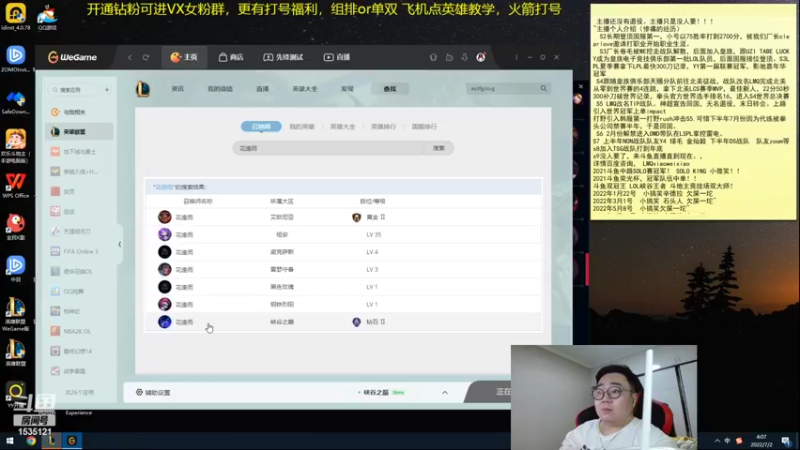Open 最终幻想14 in the sidebar
The image size is (800, 450).
point(80,351)
